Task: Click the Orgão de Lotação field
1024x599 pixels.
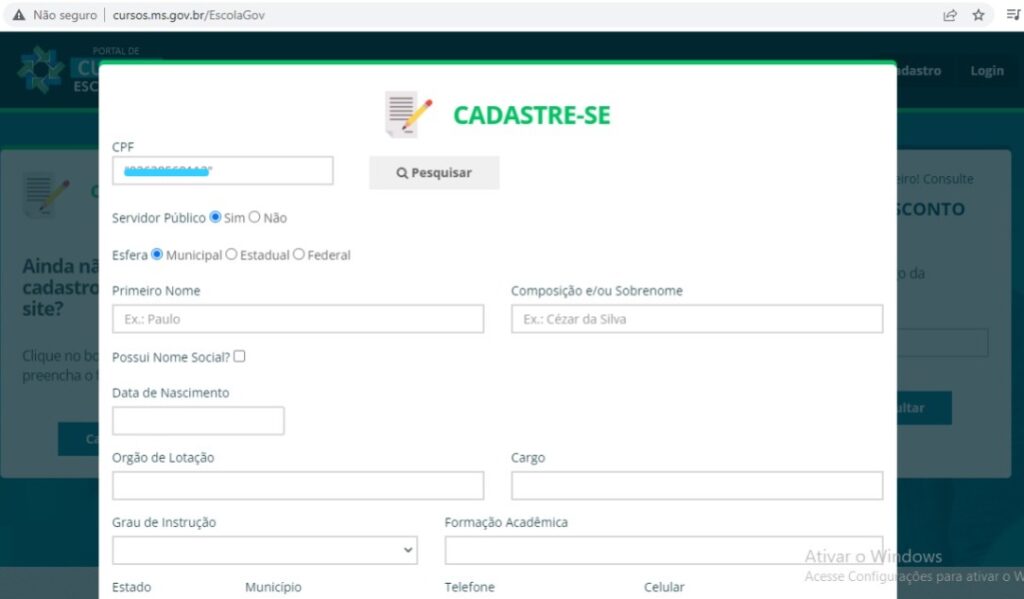Action: point(298,485)
